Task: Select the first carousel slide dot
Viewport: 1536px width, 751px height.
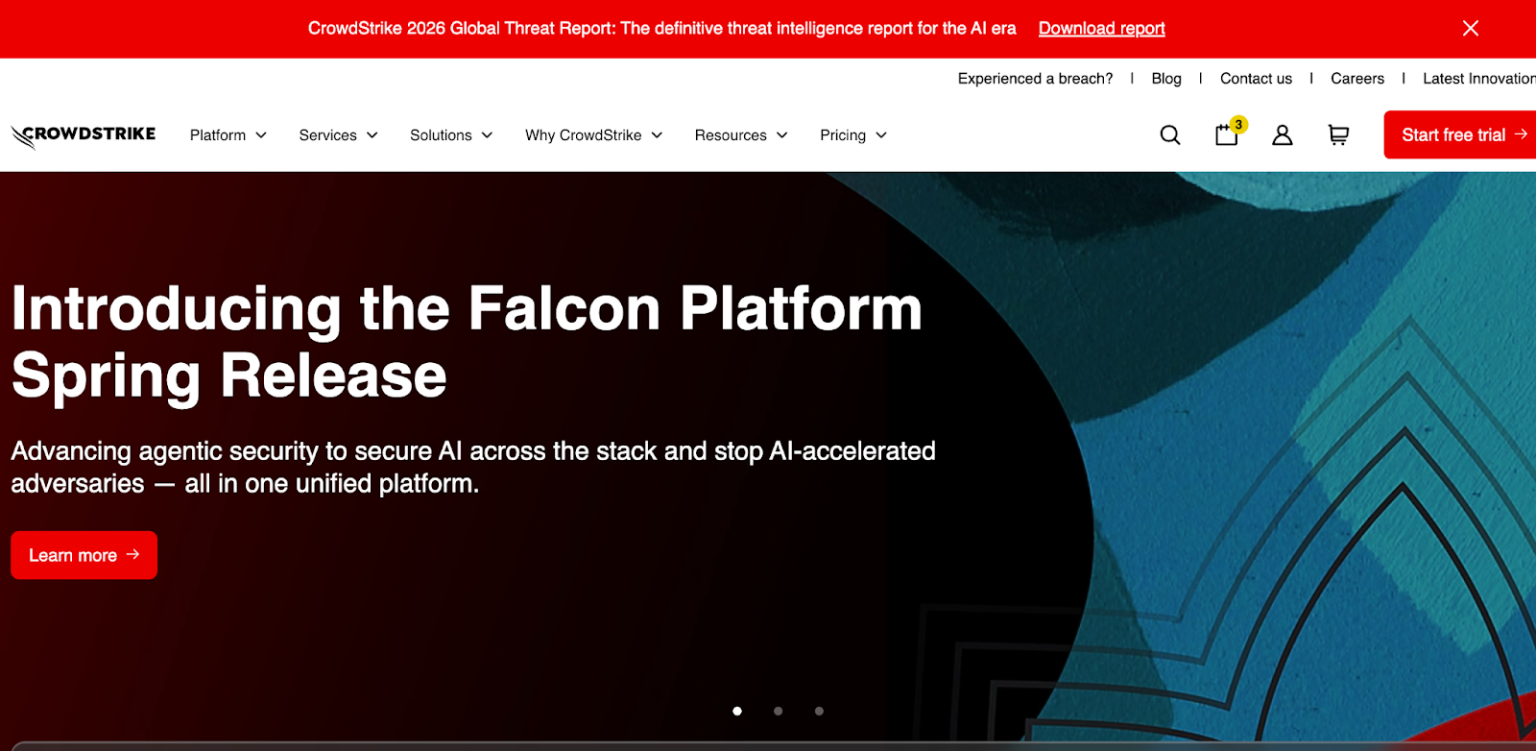Action: click(737, 711)
